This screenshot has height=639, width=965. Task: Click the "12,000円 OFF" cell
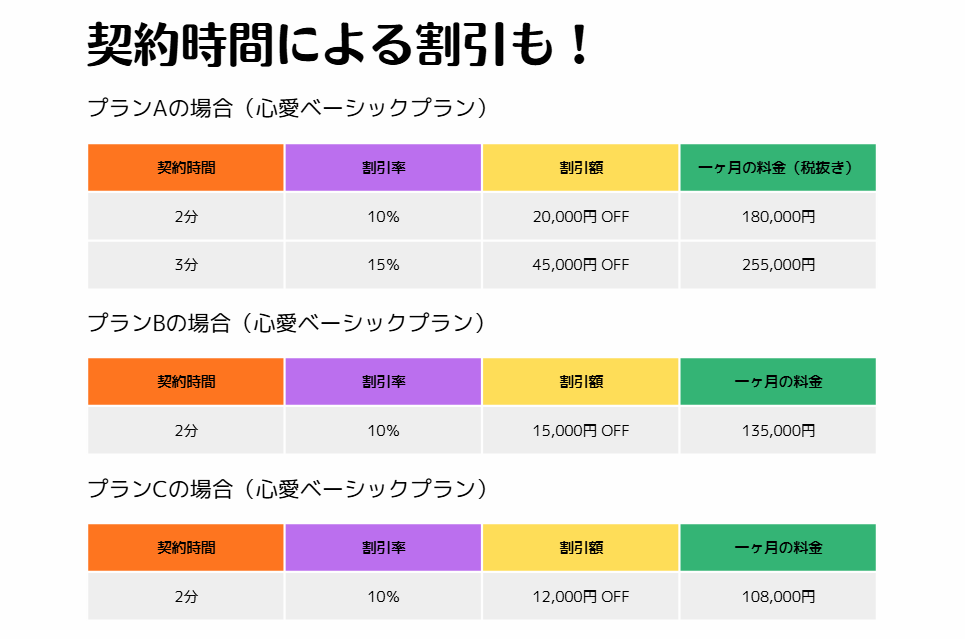point(581,597)
